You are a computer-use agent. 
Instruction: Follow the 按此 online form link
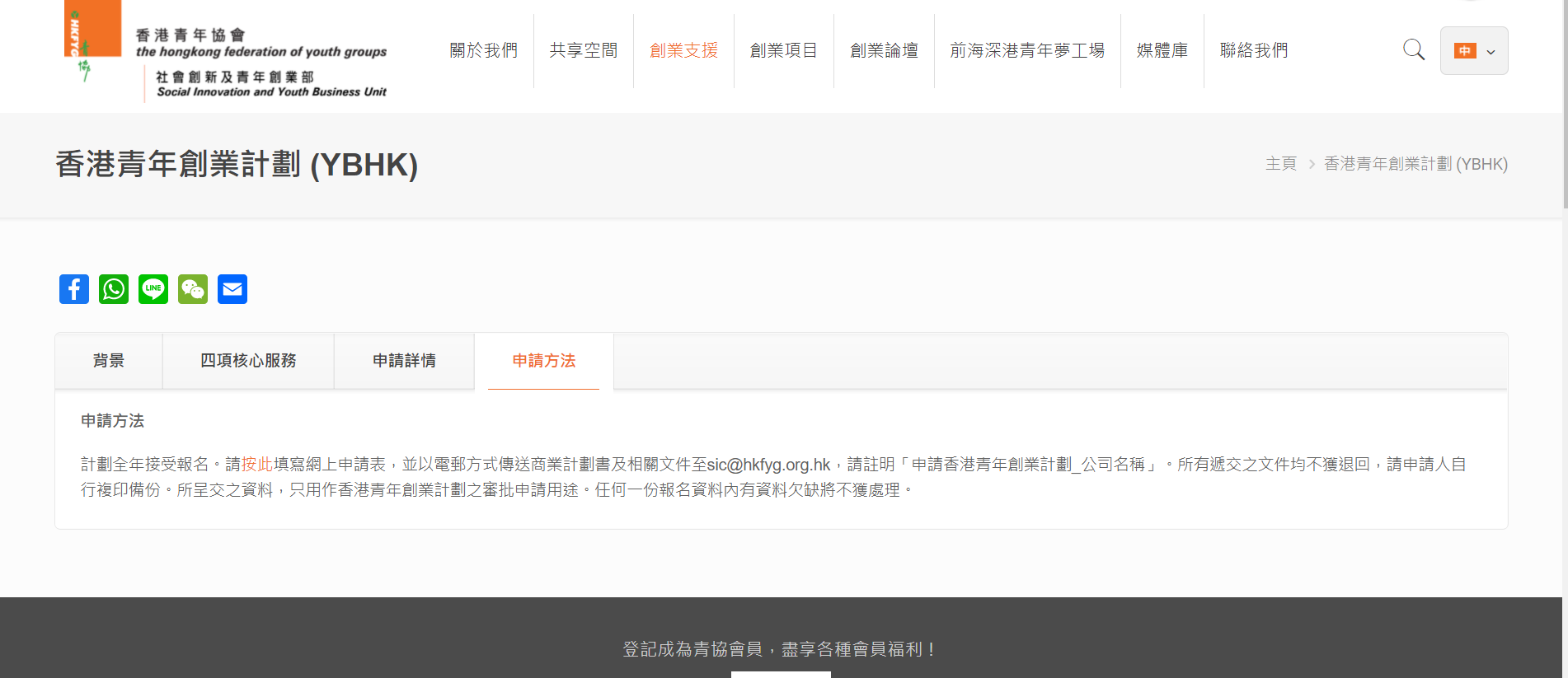pos(257,465)
